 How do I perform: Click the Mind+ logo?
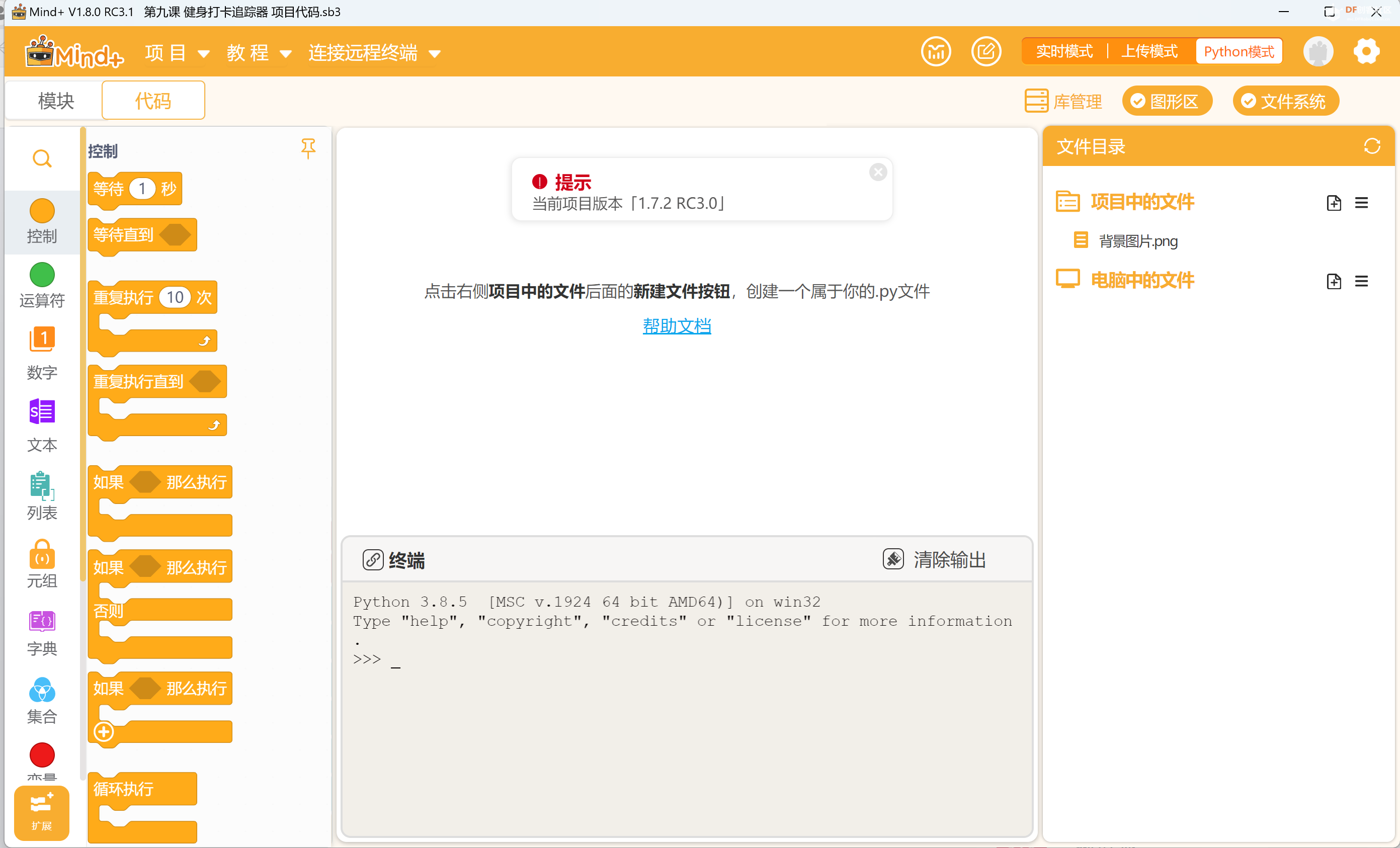74,52
